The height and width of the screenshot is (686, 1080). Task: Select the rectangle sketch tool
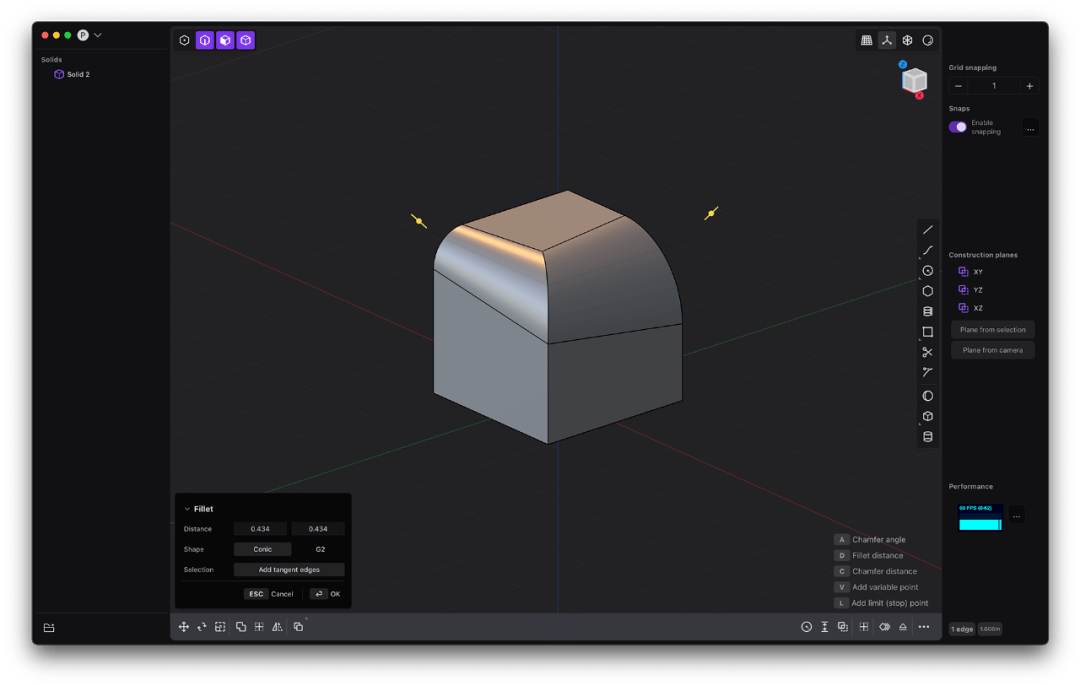927,332
